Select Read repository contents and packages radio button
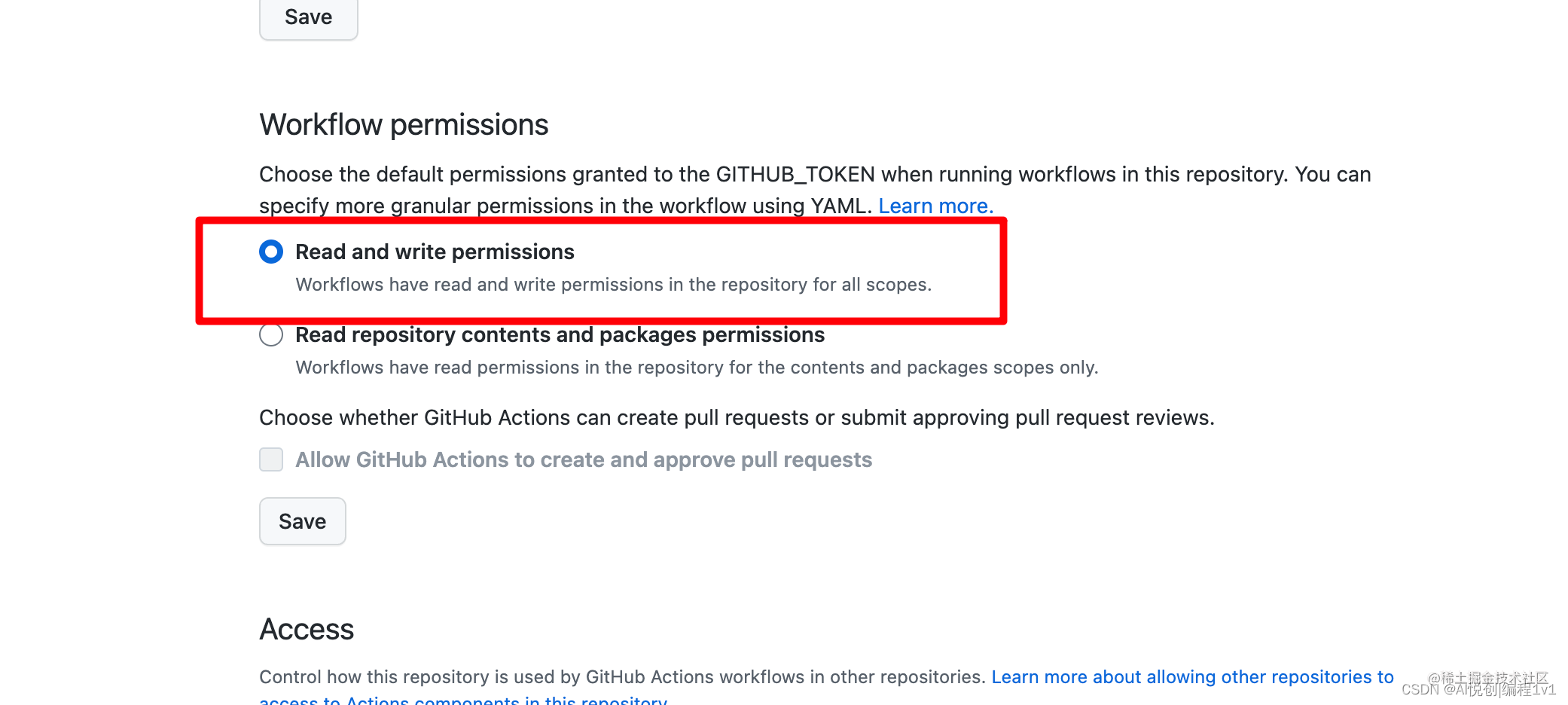Image resolution: width=1568 pixels, height=705 pixels. pyautogui.click(x=271, y=334)
